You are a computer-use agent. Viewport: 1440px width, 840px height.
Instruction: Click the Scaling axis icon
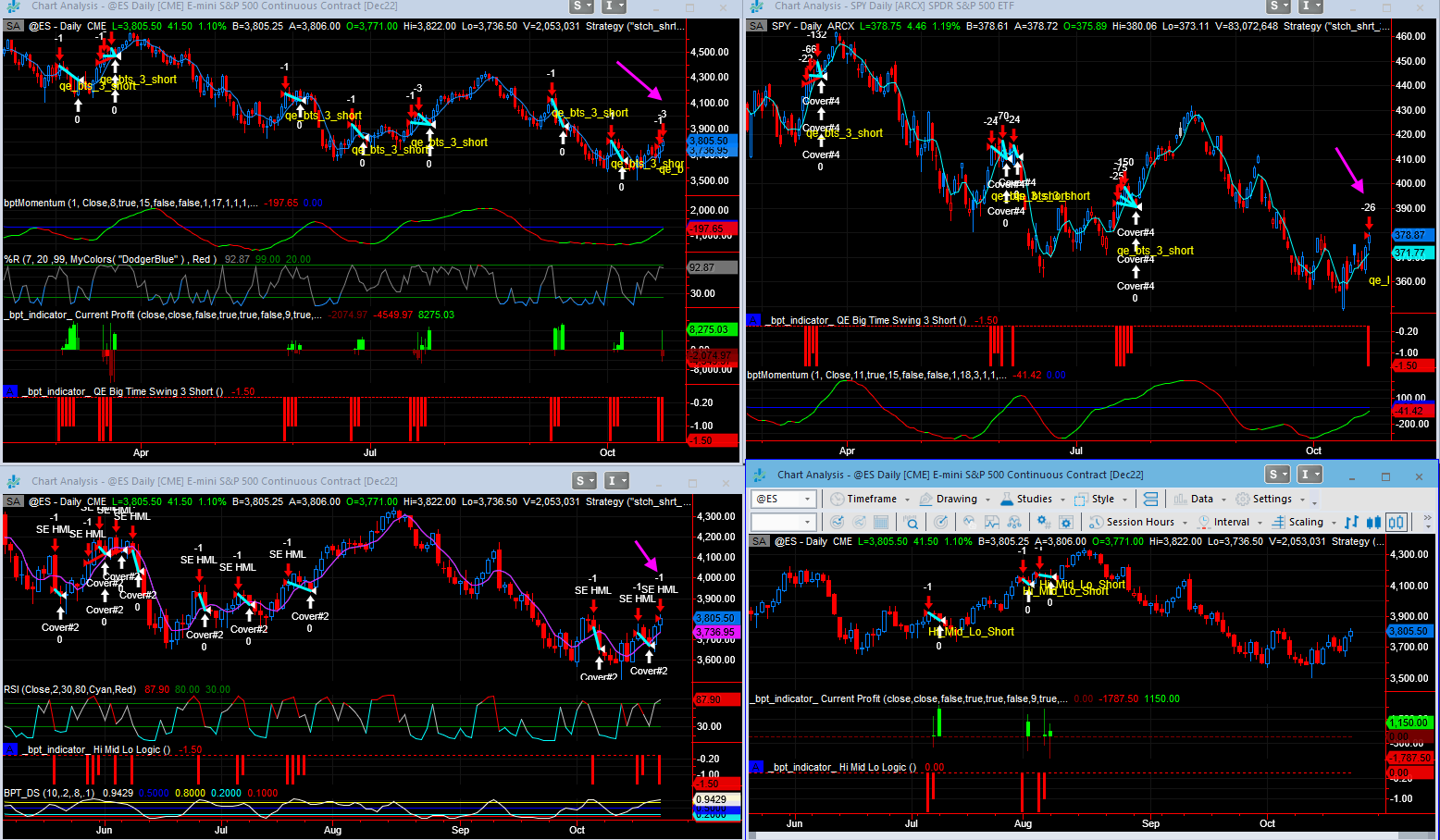pyautogui.click(x=1279, y=522)
